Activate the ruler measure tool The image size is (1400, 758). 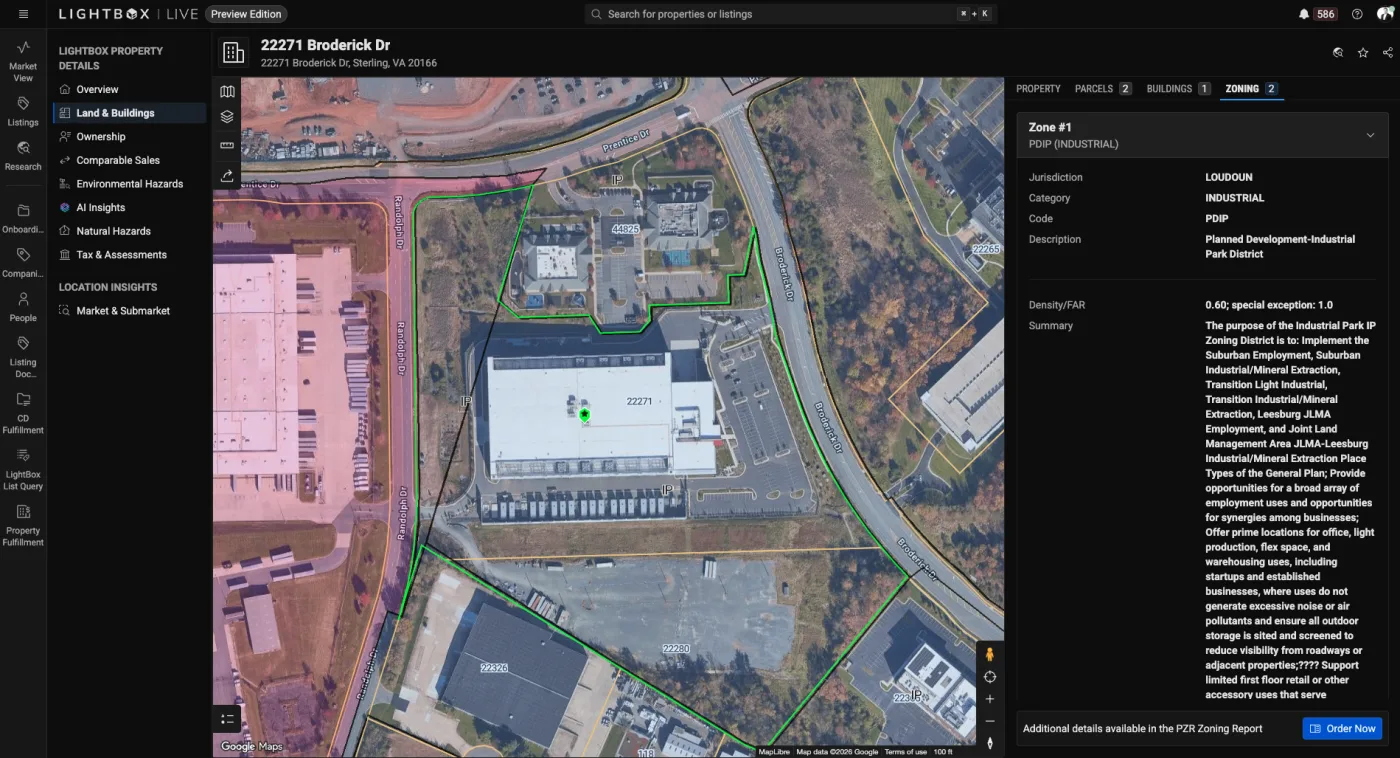tap(227, 146)
